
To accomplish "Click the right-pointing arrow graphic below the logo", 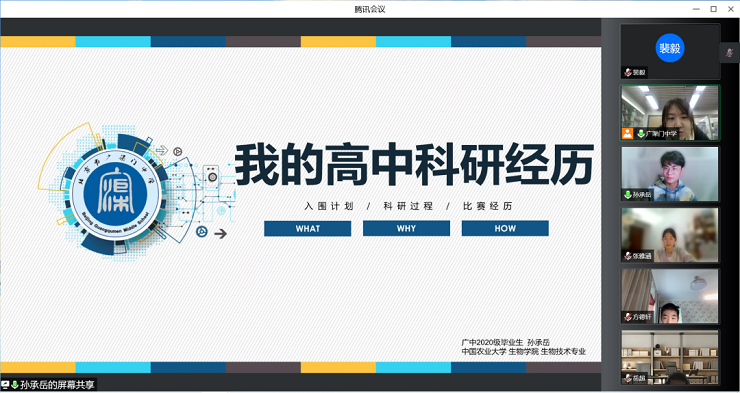I will point(220,234).
